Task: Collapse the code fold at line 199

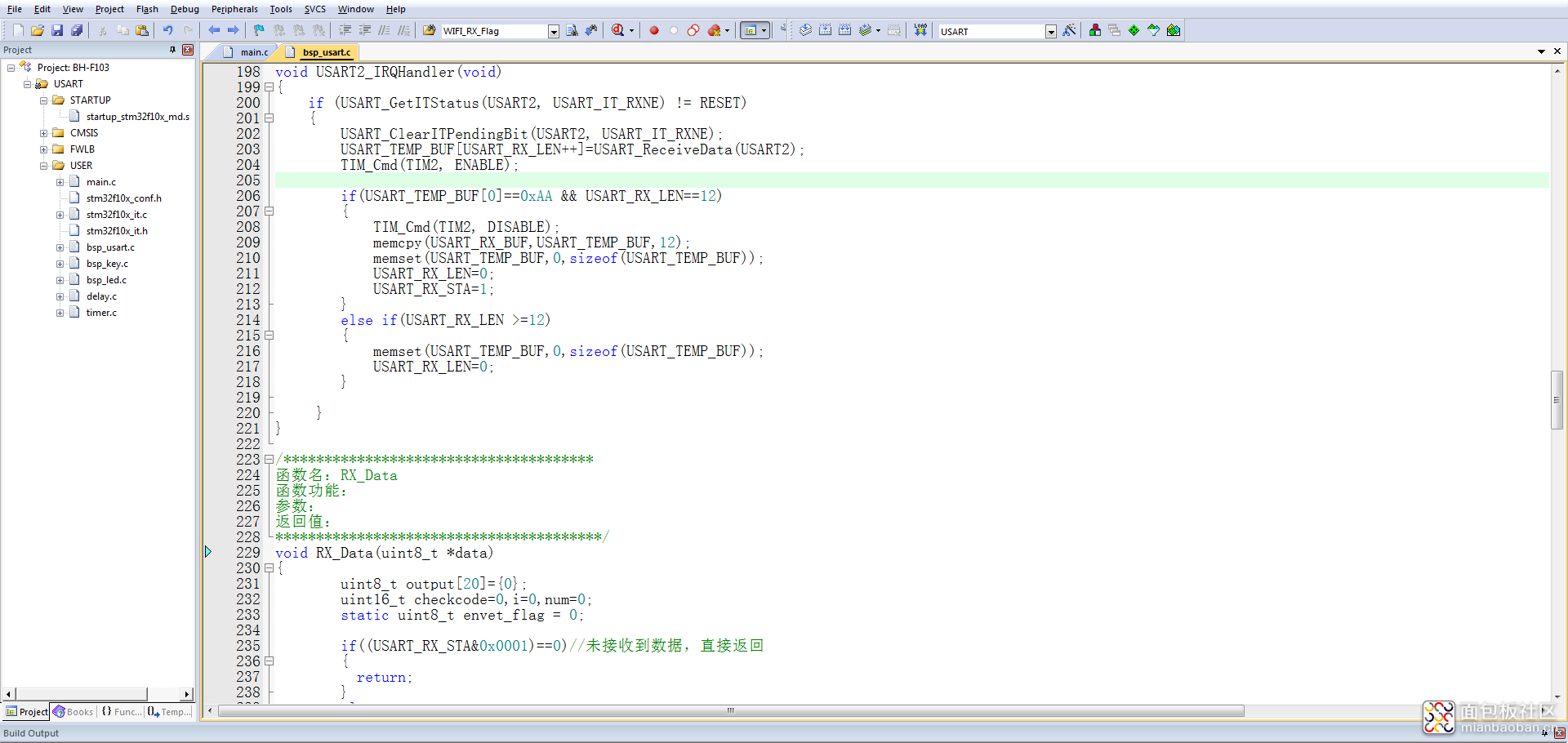Action: pos(269,87)
